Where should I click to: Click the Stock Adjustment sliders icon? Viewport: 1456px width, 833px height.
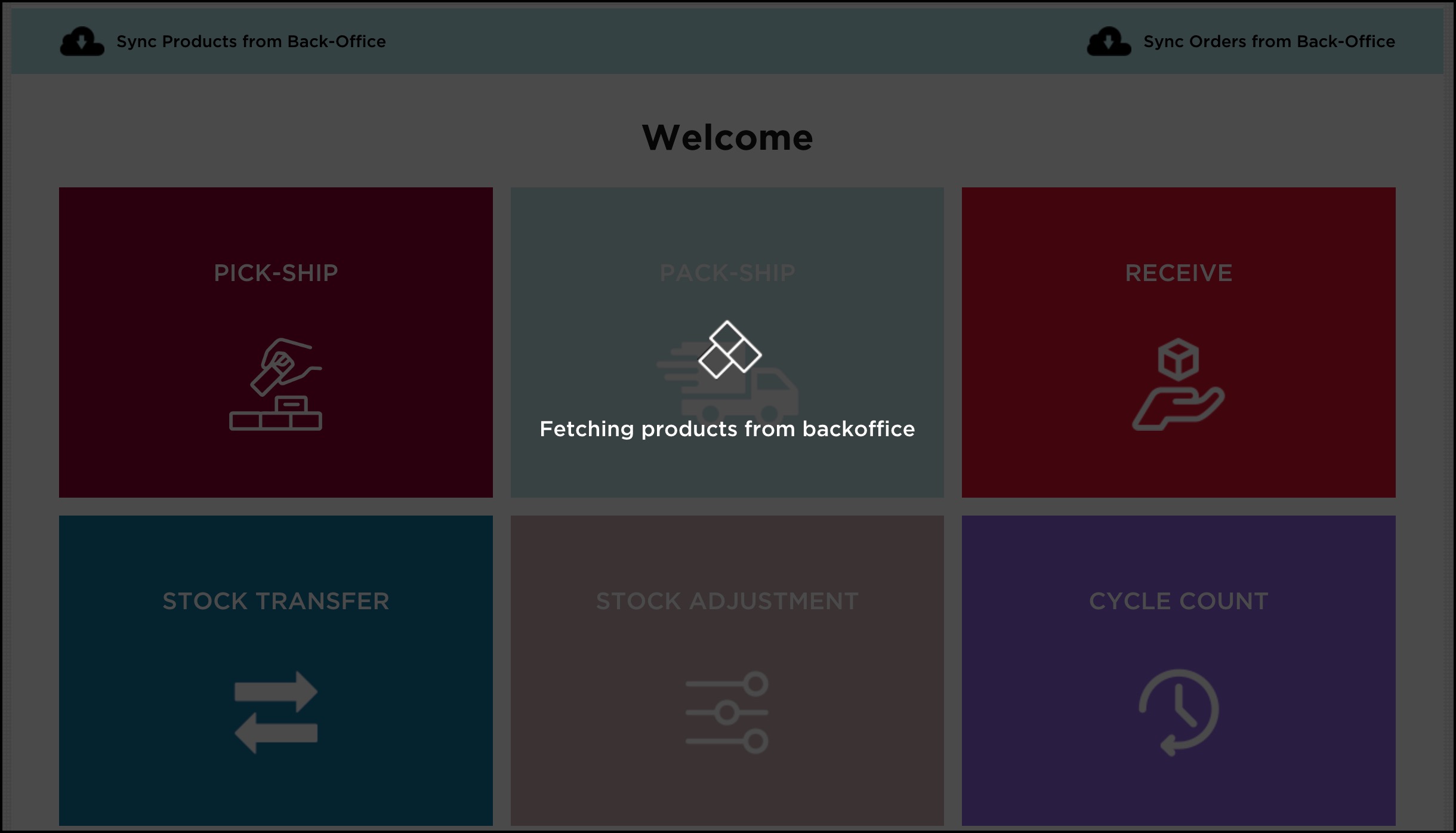click(727, 712)
